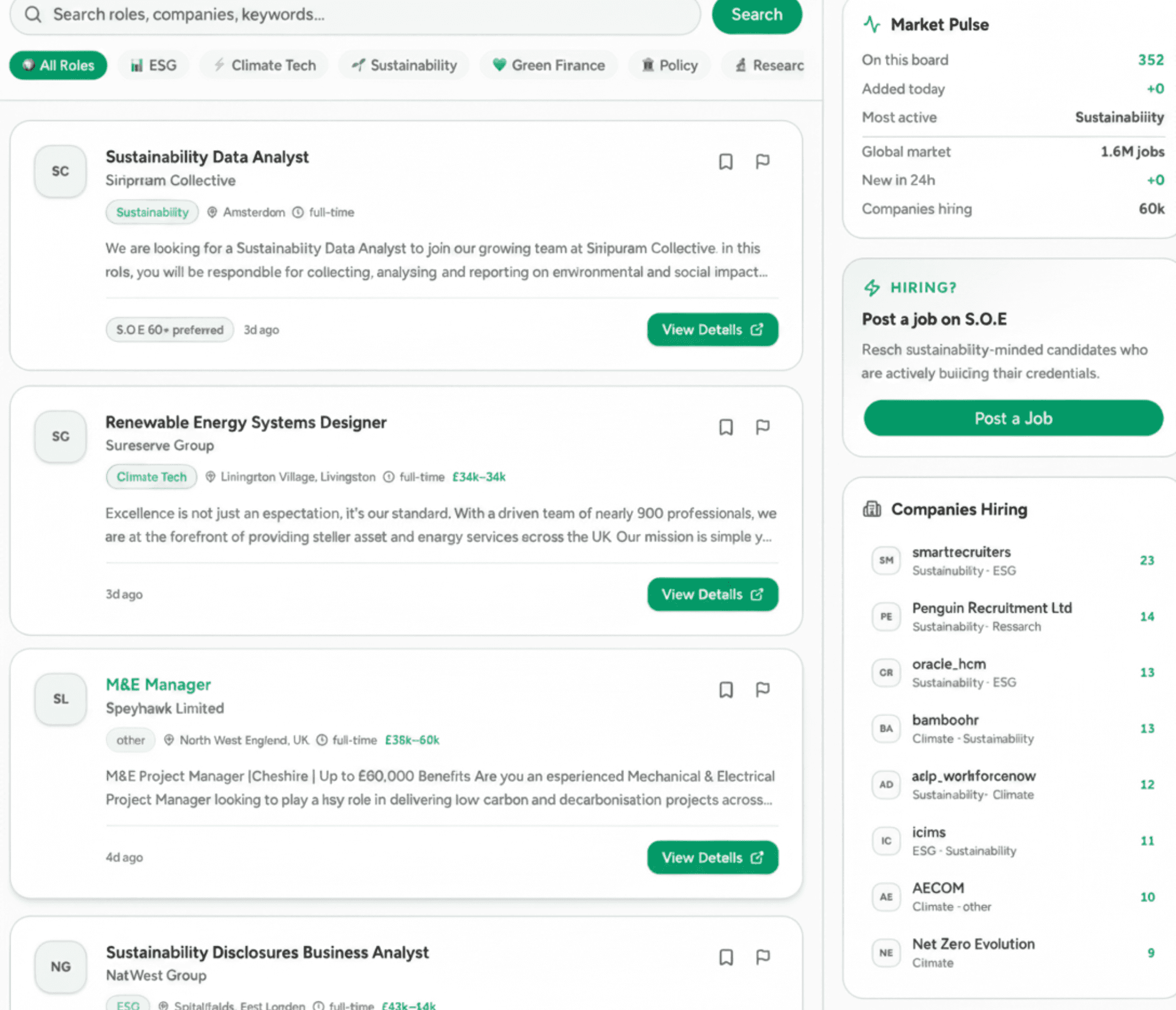View Details for Sustainability Data Analyst
Screen dimensions: 1176x1010
click(x=712, y=330)
